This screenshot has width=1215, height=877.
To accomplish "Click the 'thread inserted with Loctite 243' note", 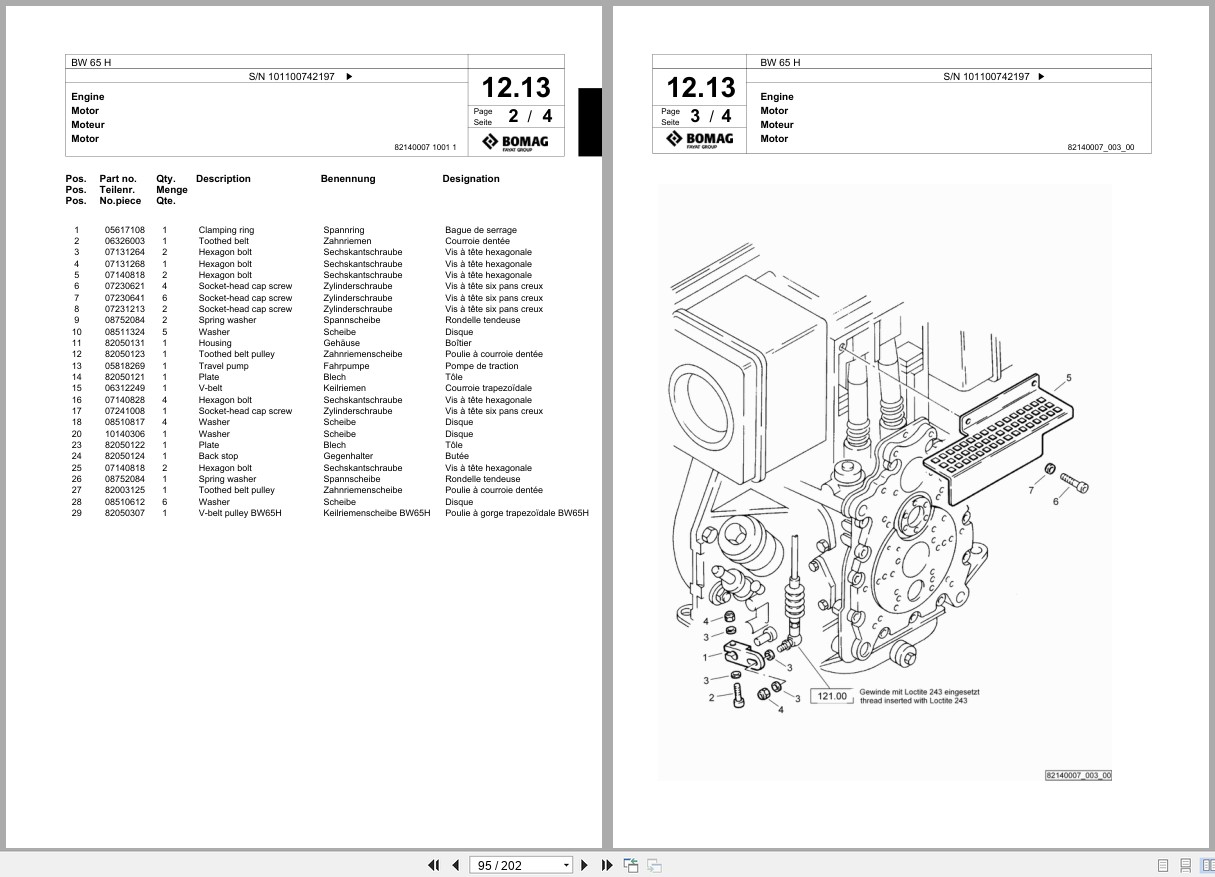I will pyautogui.click(x=913, y=701).
